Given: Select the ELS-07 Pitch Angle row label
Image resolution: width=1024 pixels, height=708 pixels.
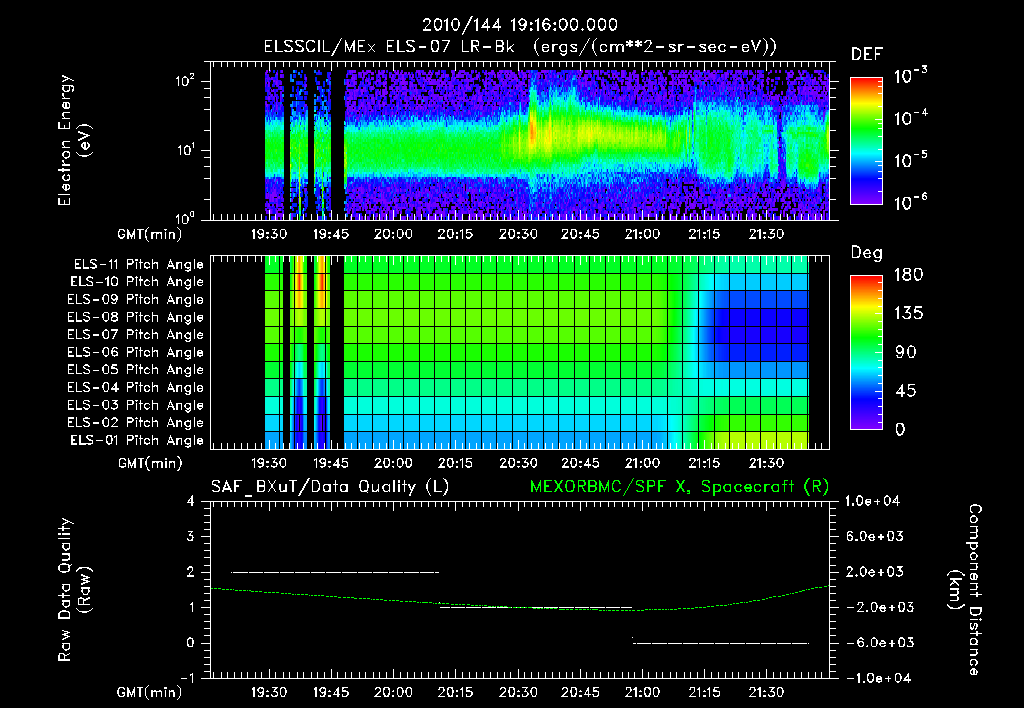Looking at the screenshot, I should click(135, 335).
